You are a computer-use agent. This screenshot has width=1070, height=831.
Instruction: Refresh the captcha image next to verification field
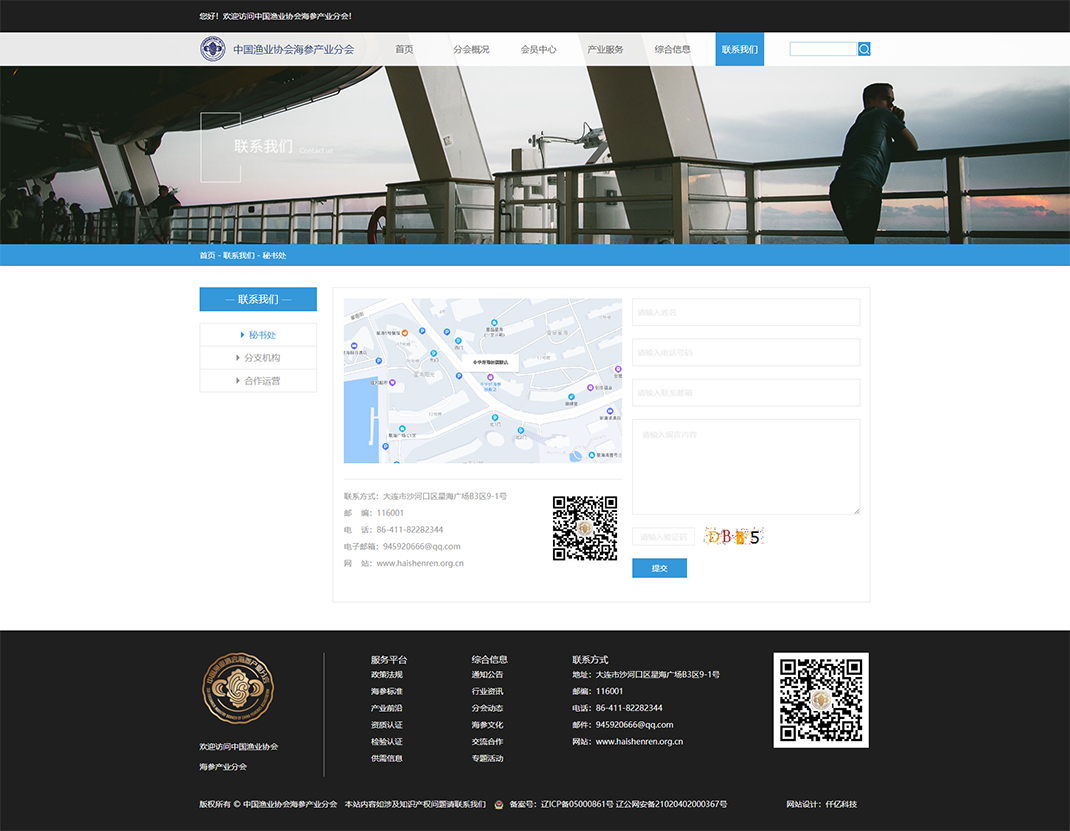tap(733, 537)
